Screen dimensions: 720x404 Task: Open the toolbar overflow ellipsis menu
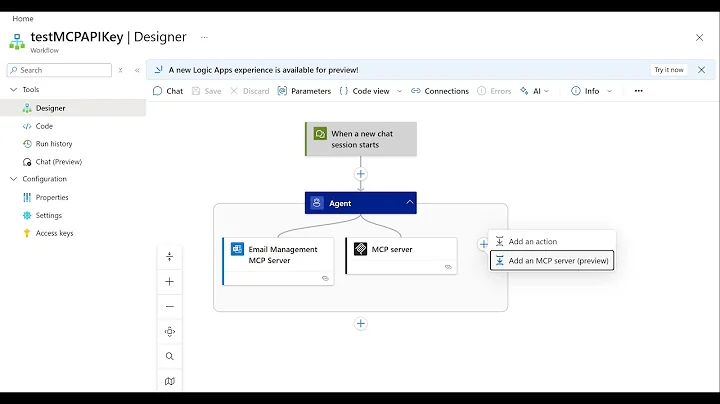638,91
